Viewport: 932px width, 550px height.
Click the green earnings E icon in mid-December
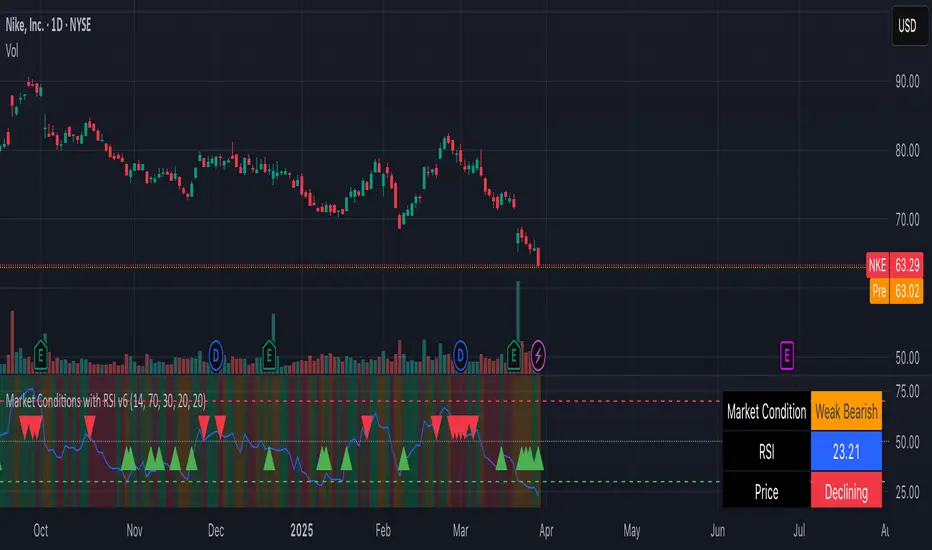(269, 356)
